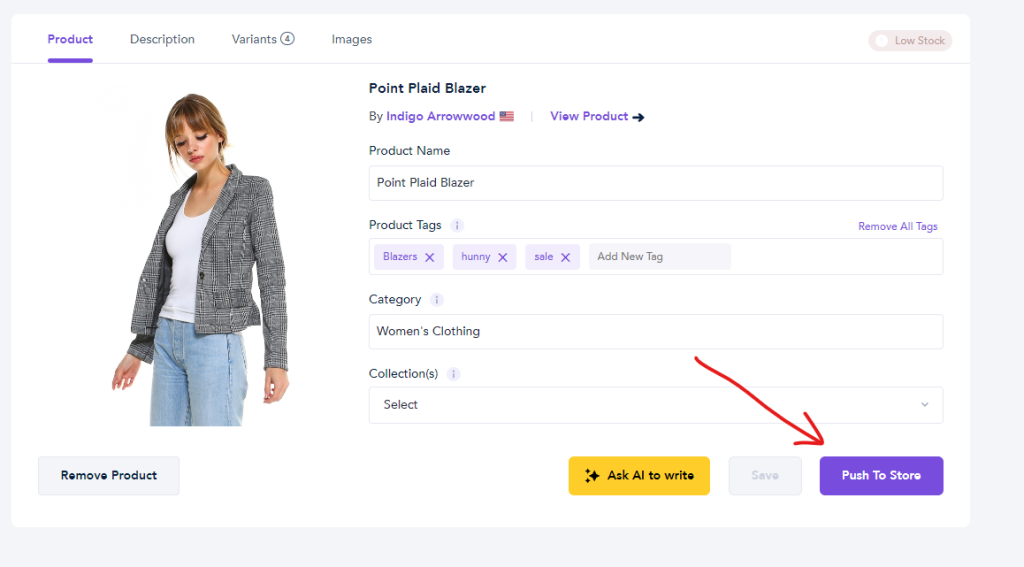
Task: Open the Variants tab
Action: (x=262, y=40)
